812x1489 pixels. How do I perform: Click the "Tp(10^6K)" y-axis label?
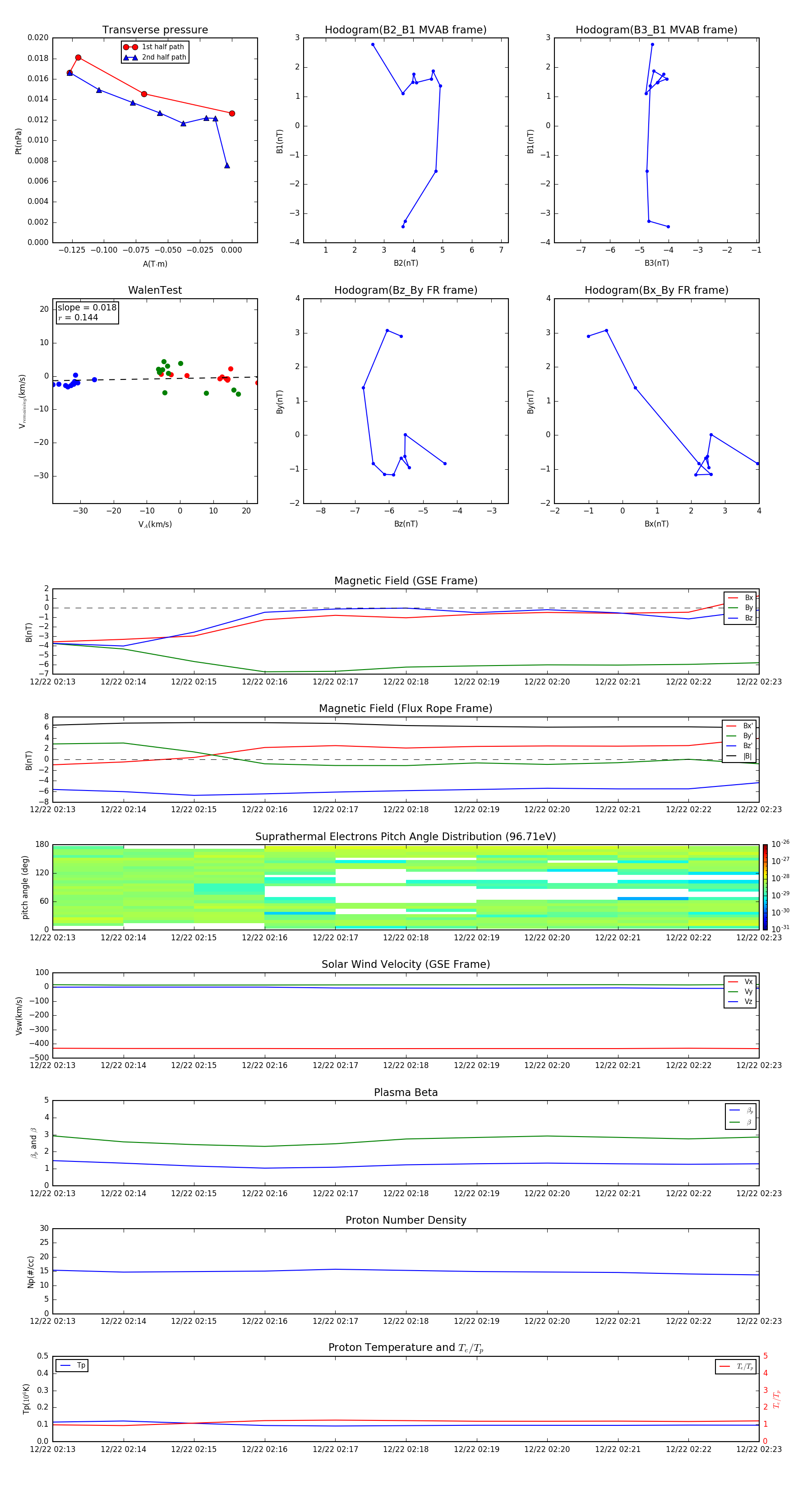26,1399
